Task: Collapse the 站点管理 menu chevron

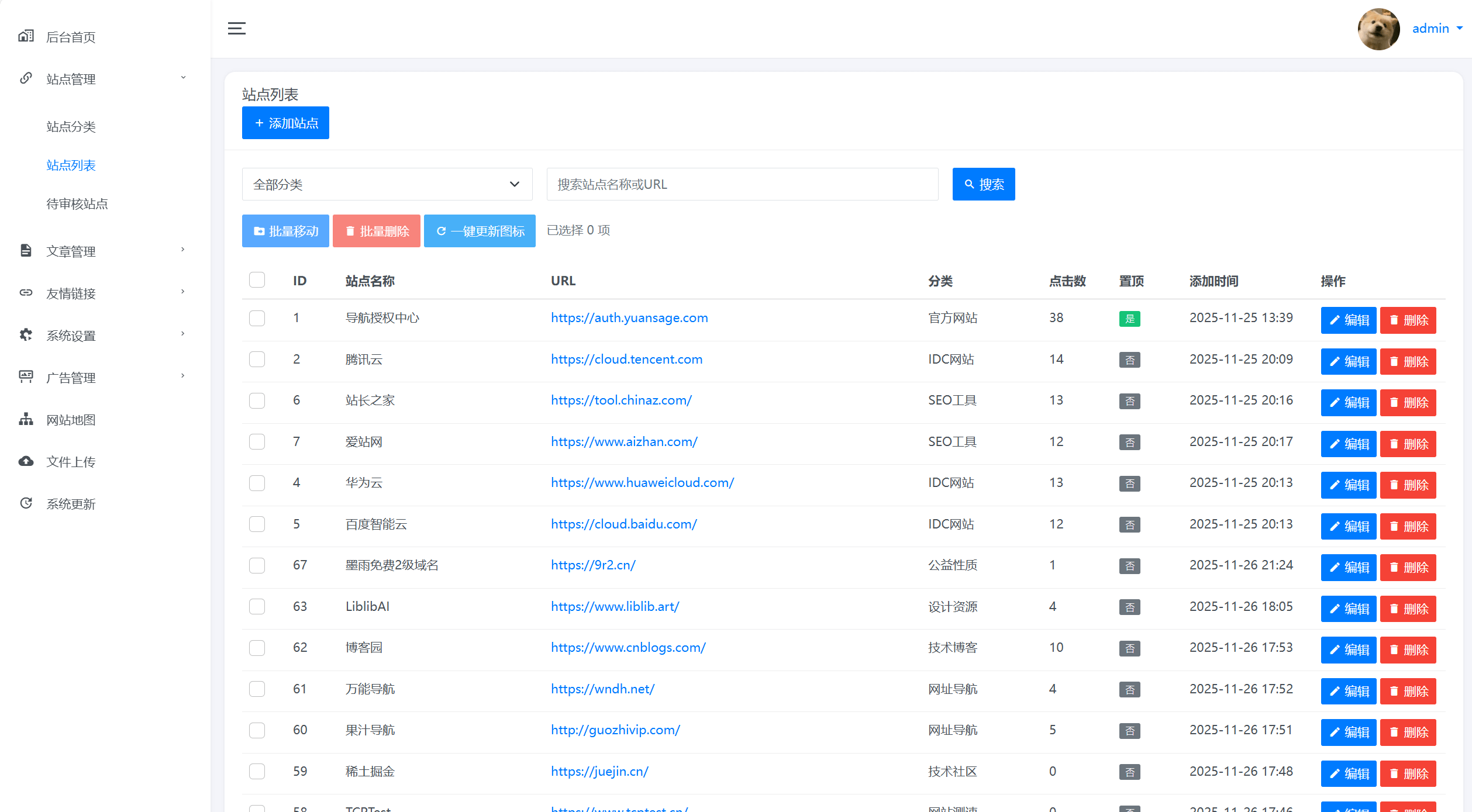Action: point(182,77)
